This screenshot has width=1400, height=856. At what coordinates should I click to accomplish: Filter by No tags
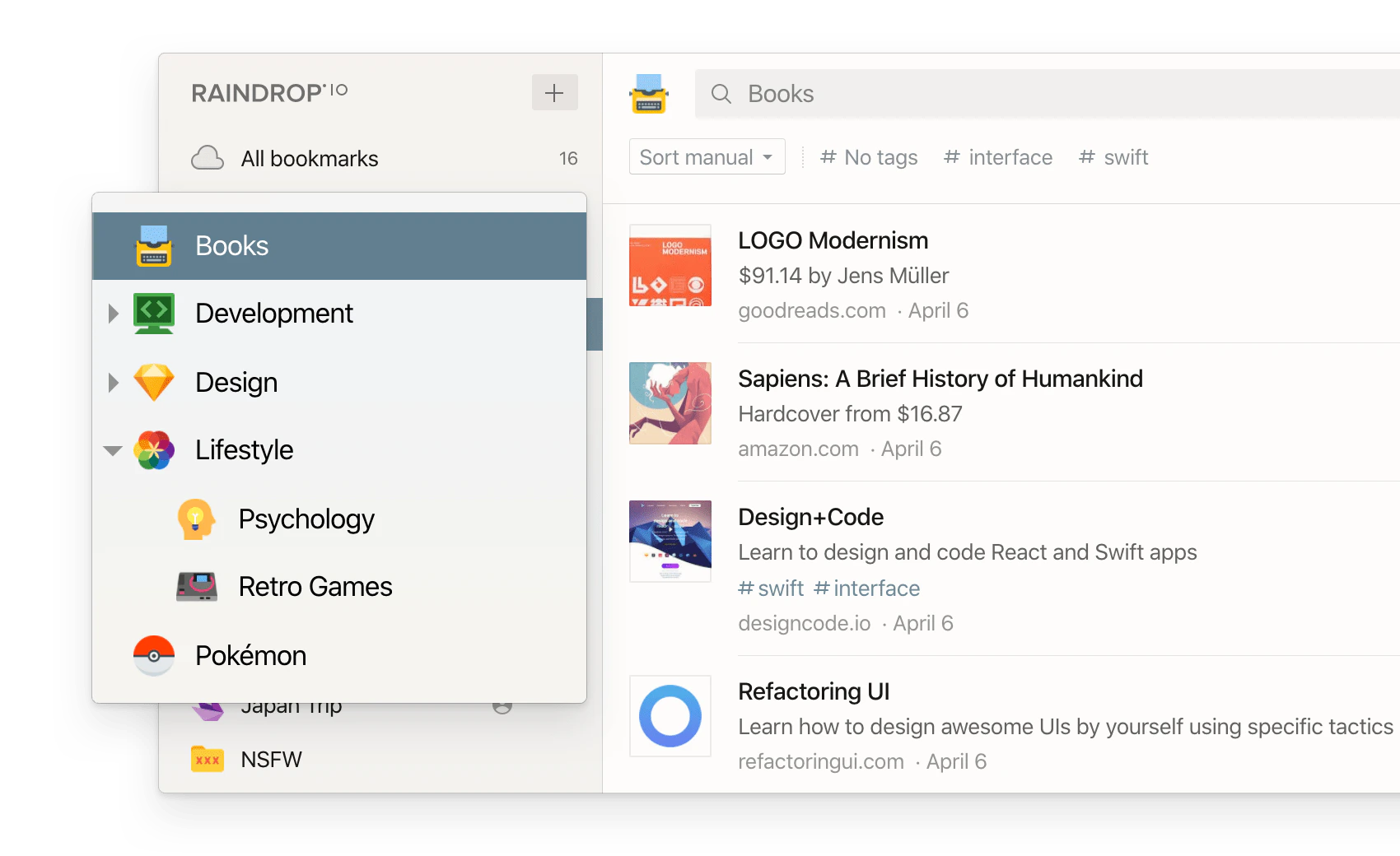click(x=869, y=157)
